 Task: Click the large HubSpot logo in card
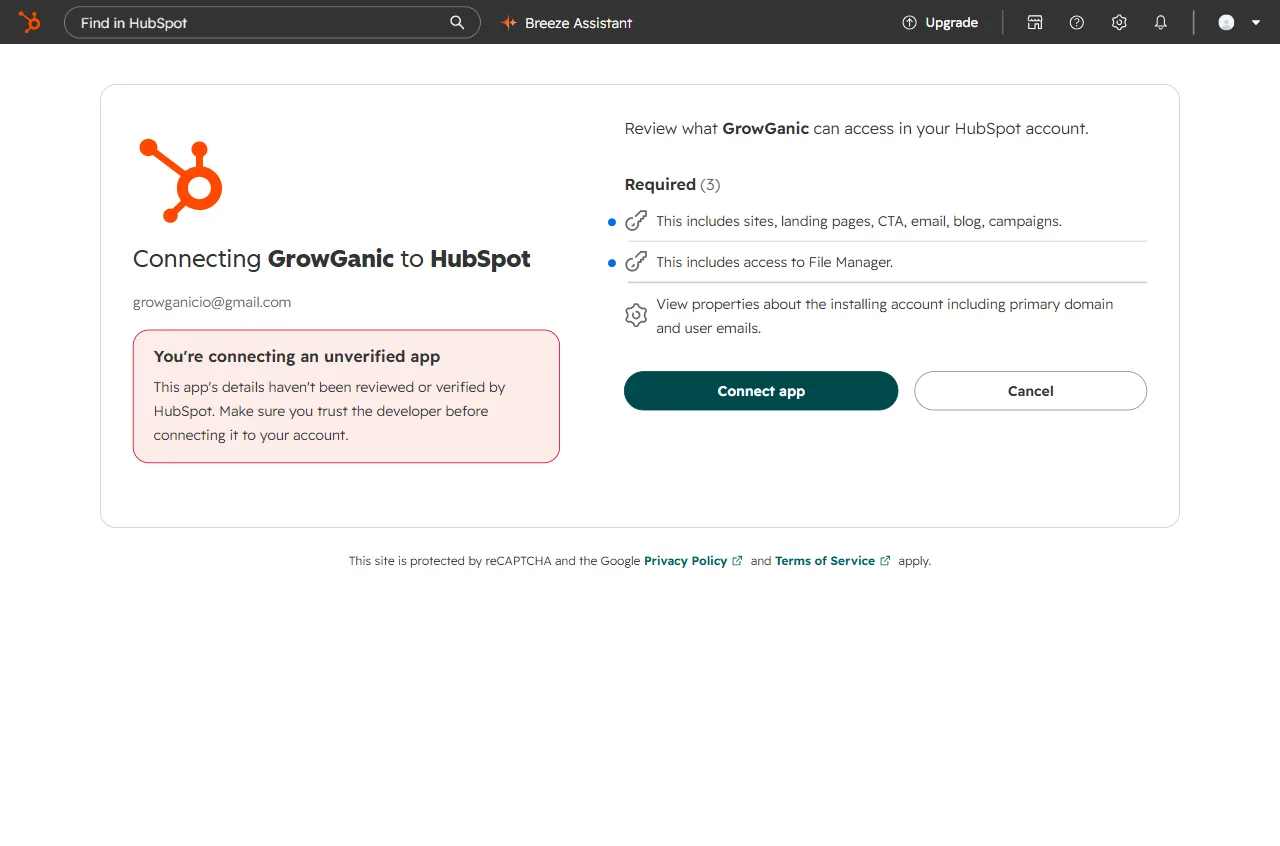click(x=181, y=180)
